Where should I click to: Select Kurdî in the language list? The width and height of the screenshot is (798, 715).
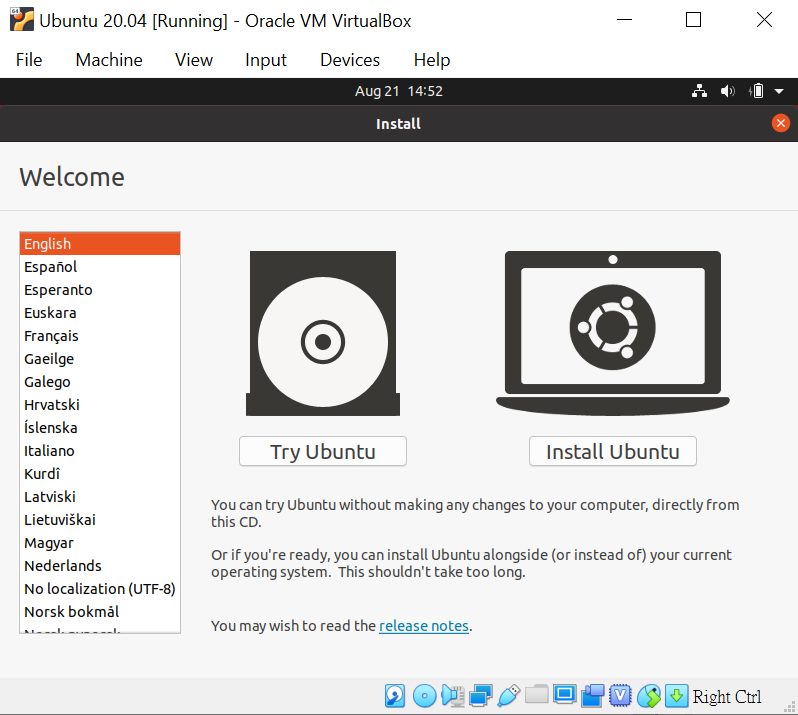pos(100,474)
